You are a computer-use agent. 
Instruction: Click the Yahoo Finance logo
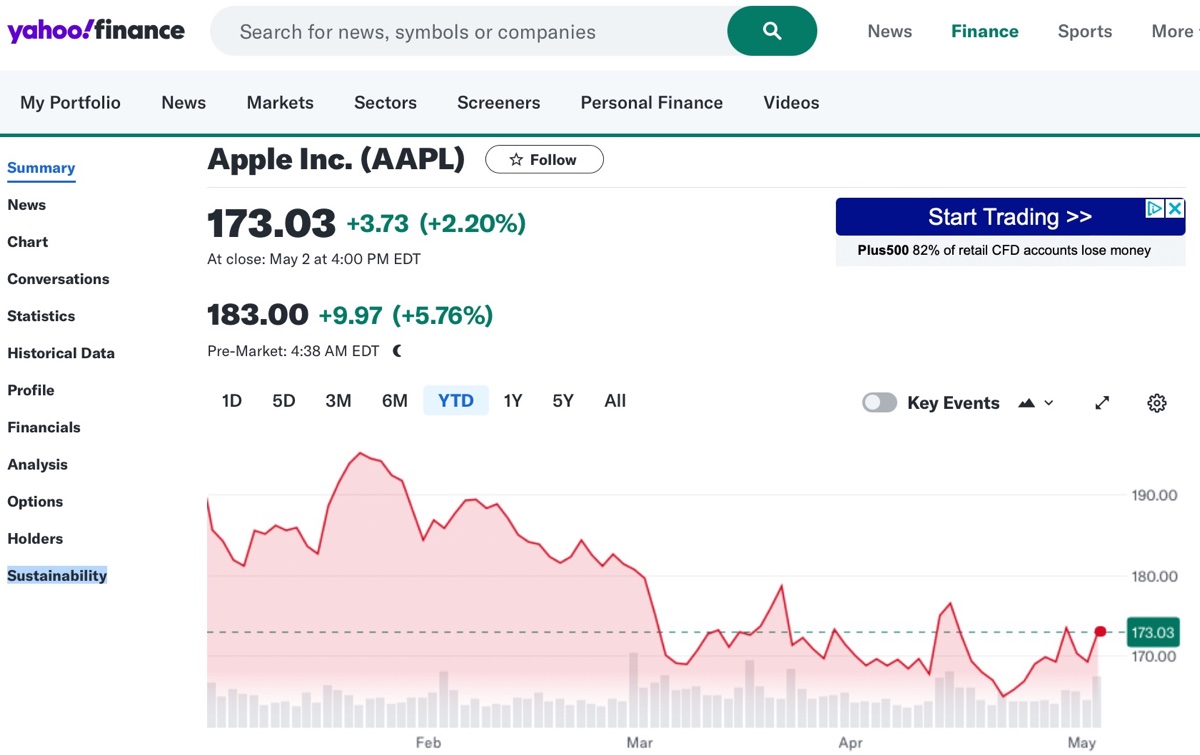coord(96,31)
